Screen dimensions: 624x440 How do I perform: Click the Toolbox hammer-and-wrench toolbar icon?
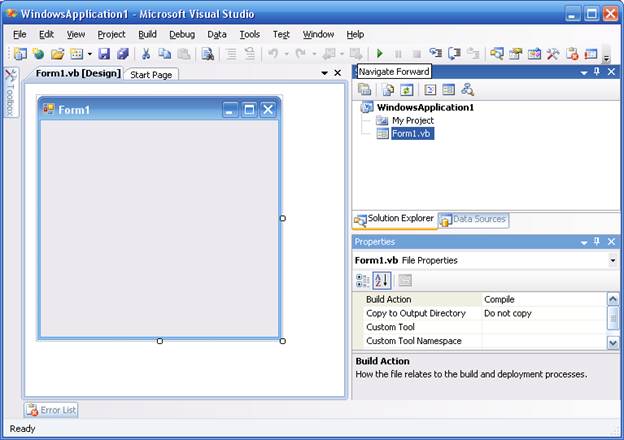pos(553,53)
